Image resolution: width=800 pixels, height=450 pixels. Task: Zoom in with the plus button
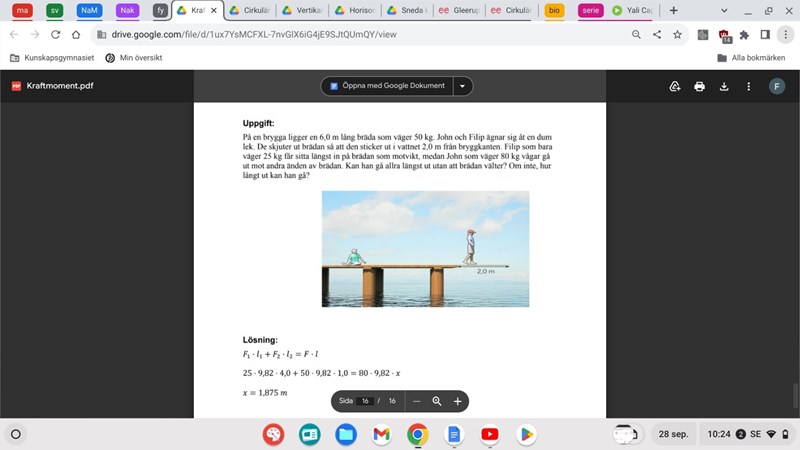coord(458,401)
